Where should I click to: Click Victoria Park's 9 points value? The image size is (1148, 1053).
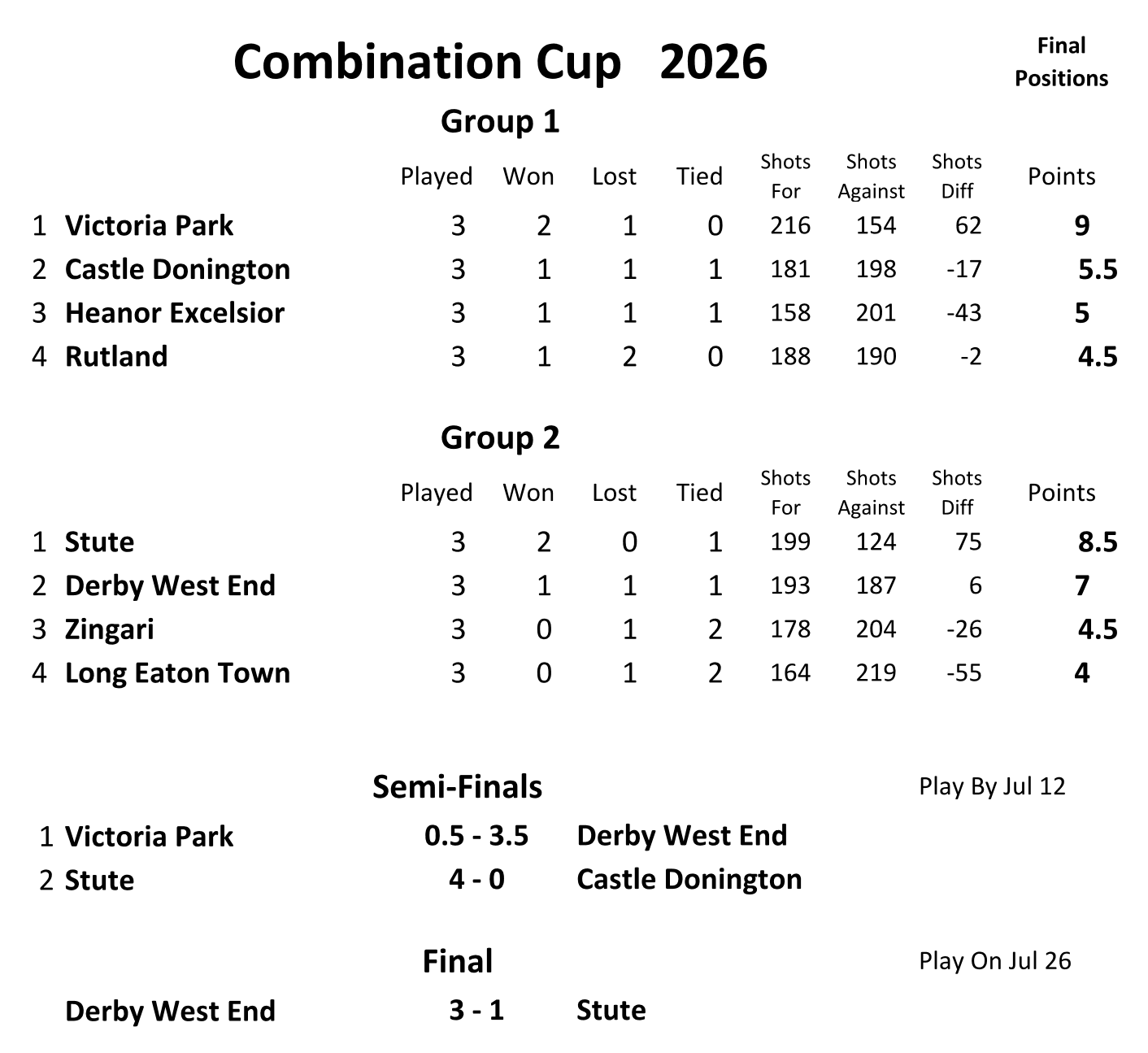point(1081,225)
